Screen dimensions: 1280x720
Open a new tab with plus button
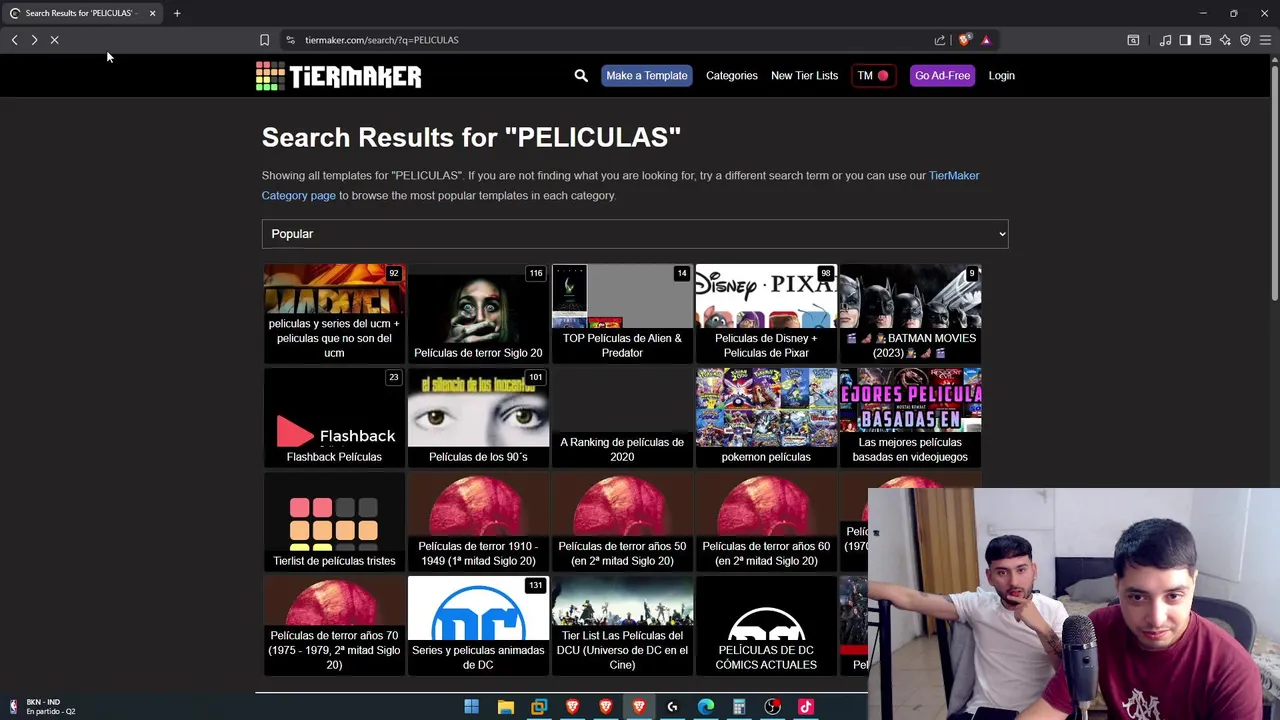click(177, 13)
